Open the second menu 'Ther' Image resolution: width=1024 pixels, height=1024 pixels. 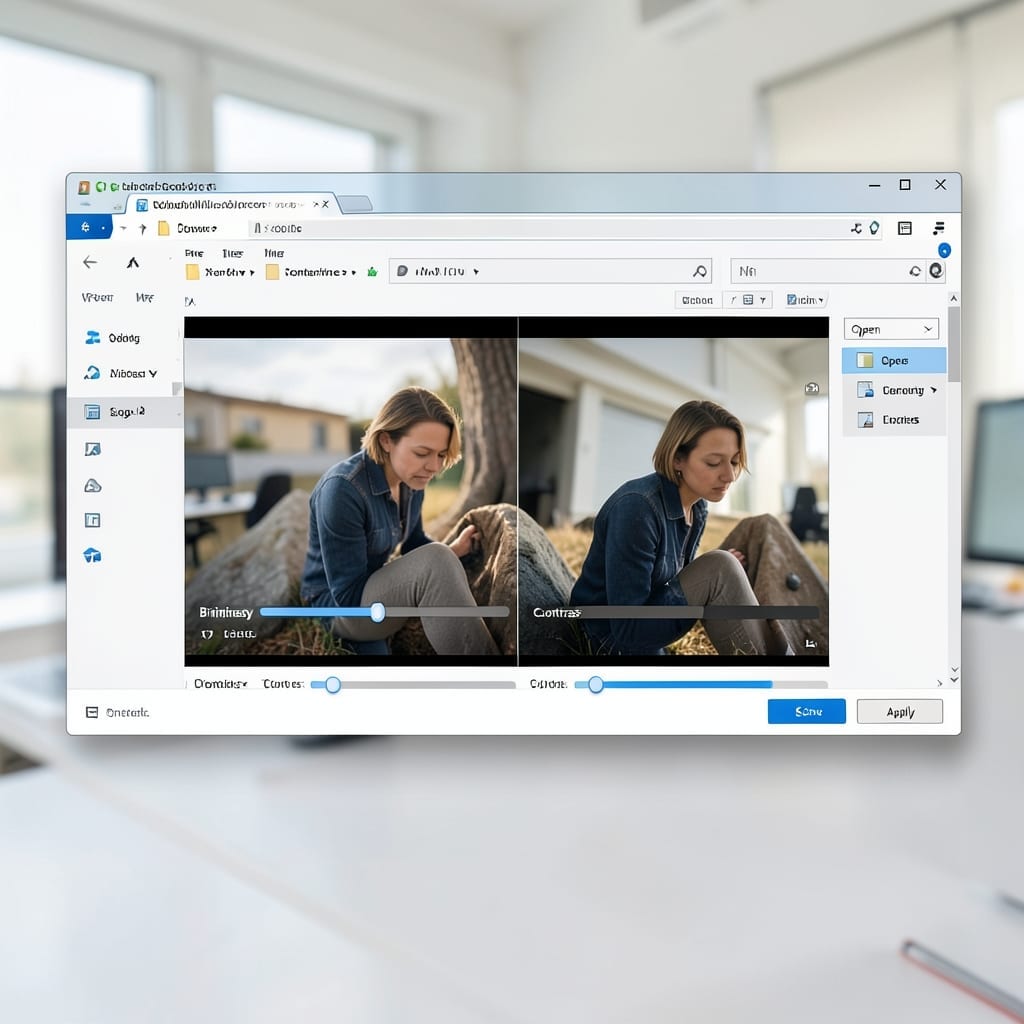click(232, 253)
